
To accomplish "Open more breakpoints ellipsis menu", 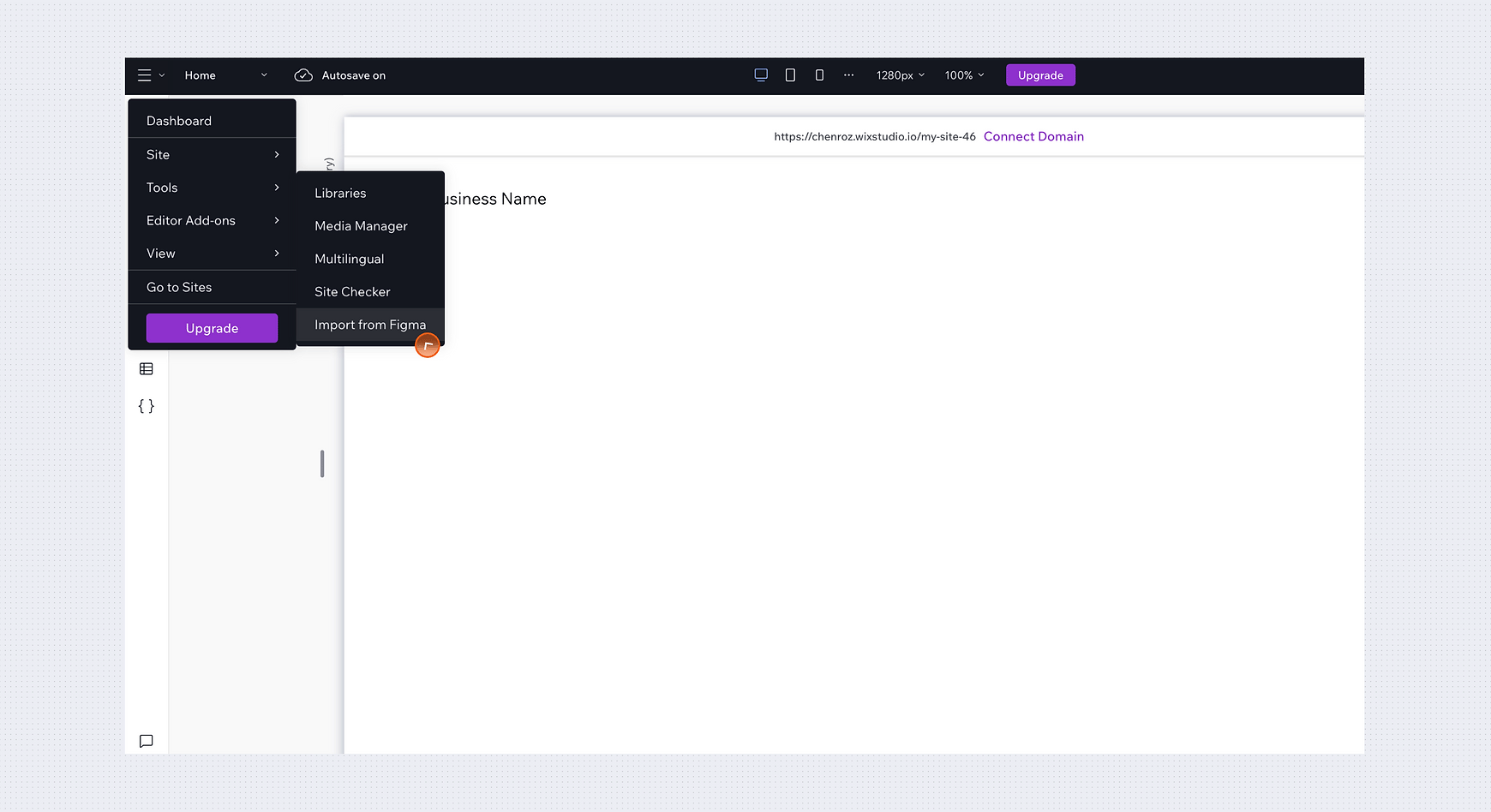I will pos(848,75).
